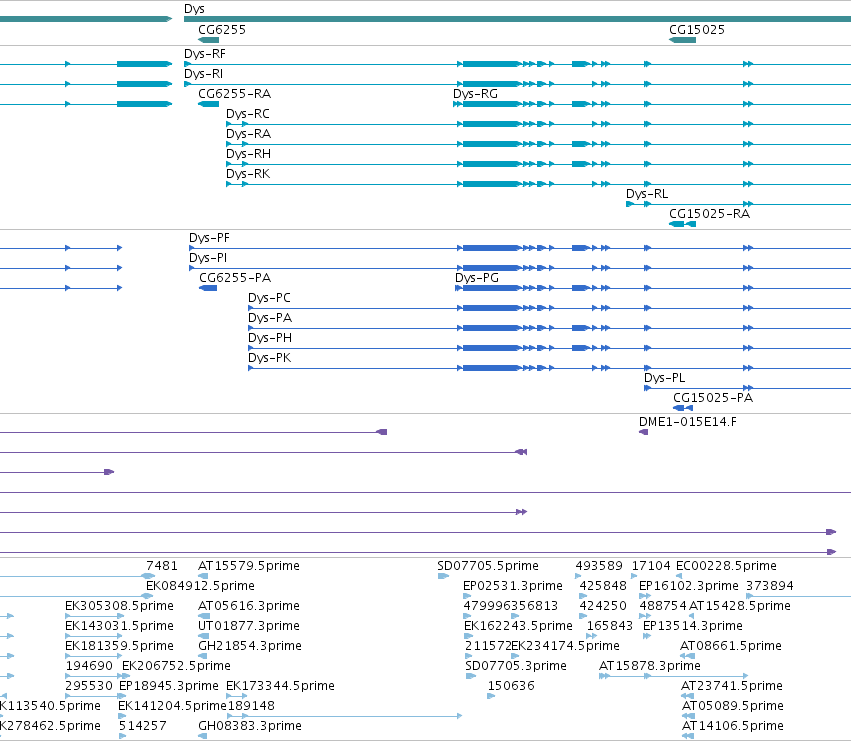
Task: Click the Dys gene label
Action: pyautogui.click(x=194, y=9)
